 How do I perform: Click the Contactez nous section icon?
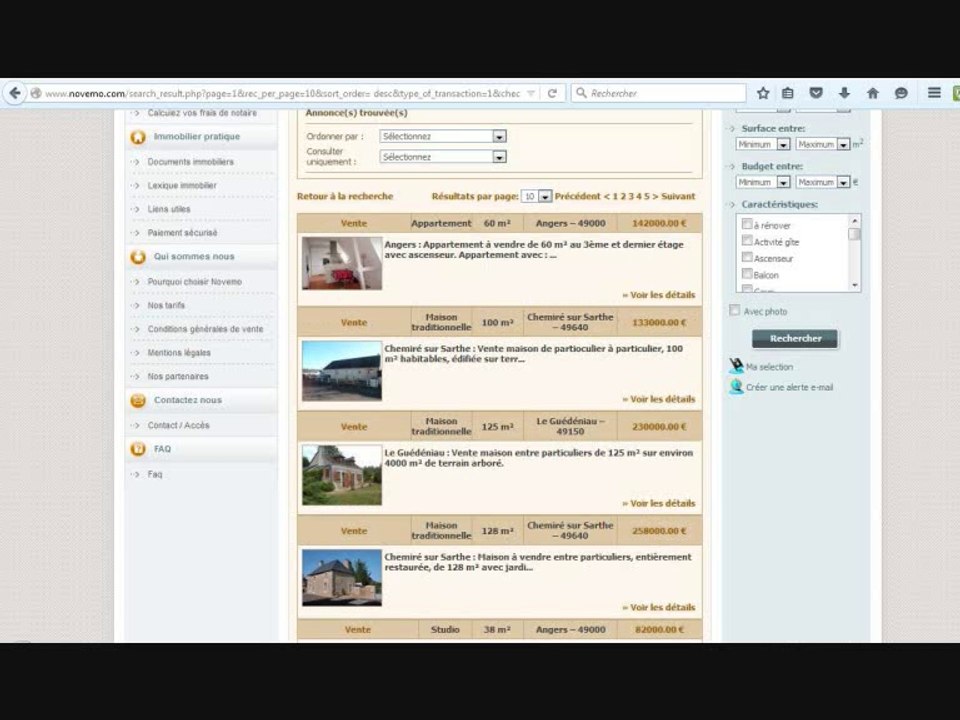[x=138, y=400]
